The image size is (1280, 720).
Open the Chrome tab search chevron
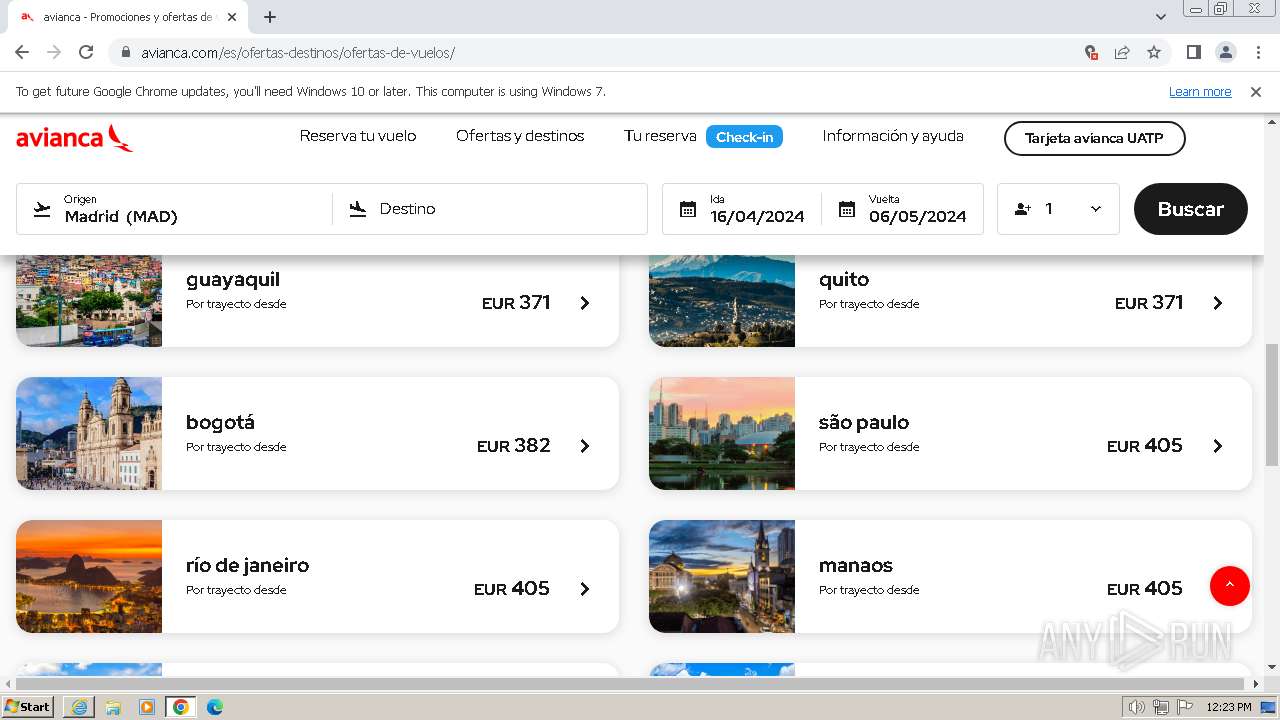coord(1161,17)
